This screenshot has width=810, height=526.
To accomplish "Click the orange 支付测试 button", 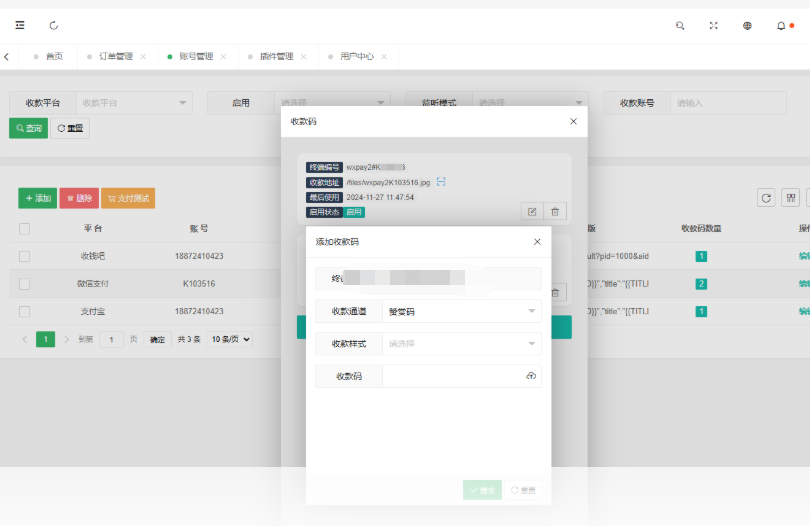I will pos(128,198).
